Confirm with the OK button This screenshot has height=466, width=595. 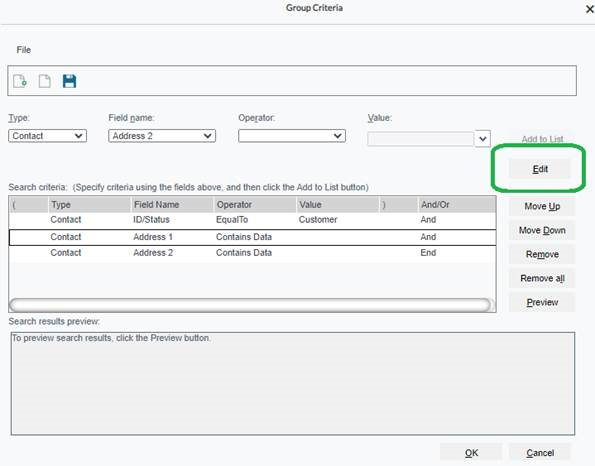tap(471, 453)
